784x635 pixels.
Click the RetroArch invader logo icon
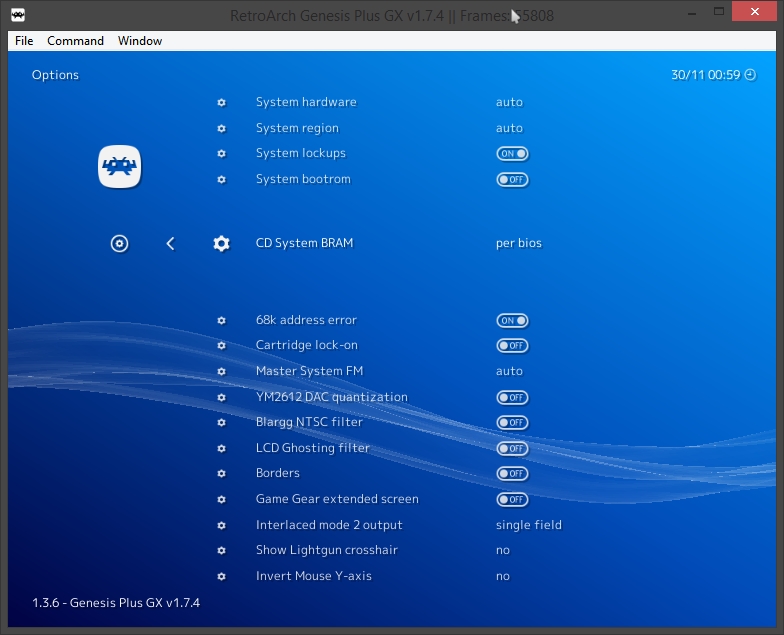(x=120, y=166)
